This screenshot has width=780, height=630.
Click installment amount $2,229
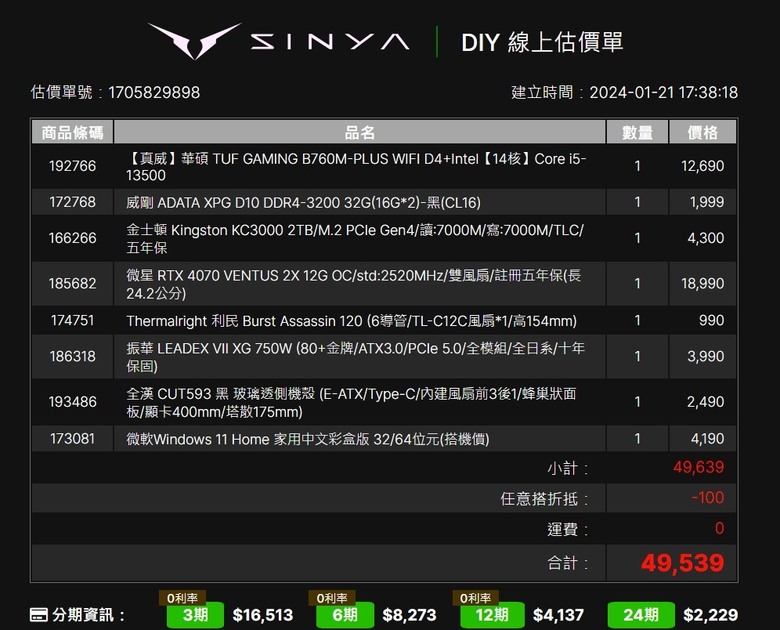(710, 615)
